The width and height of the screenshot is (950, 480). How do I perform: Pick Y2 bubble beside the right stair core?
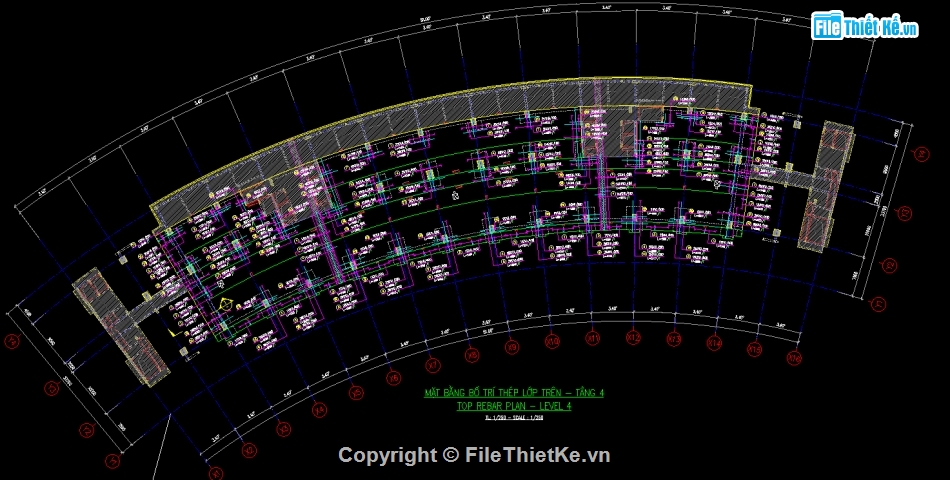click(x=890, y=265)
